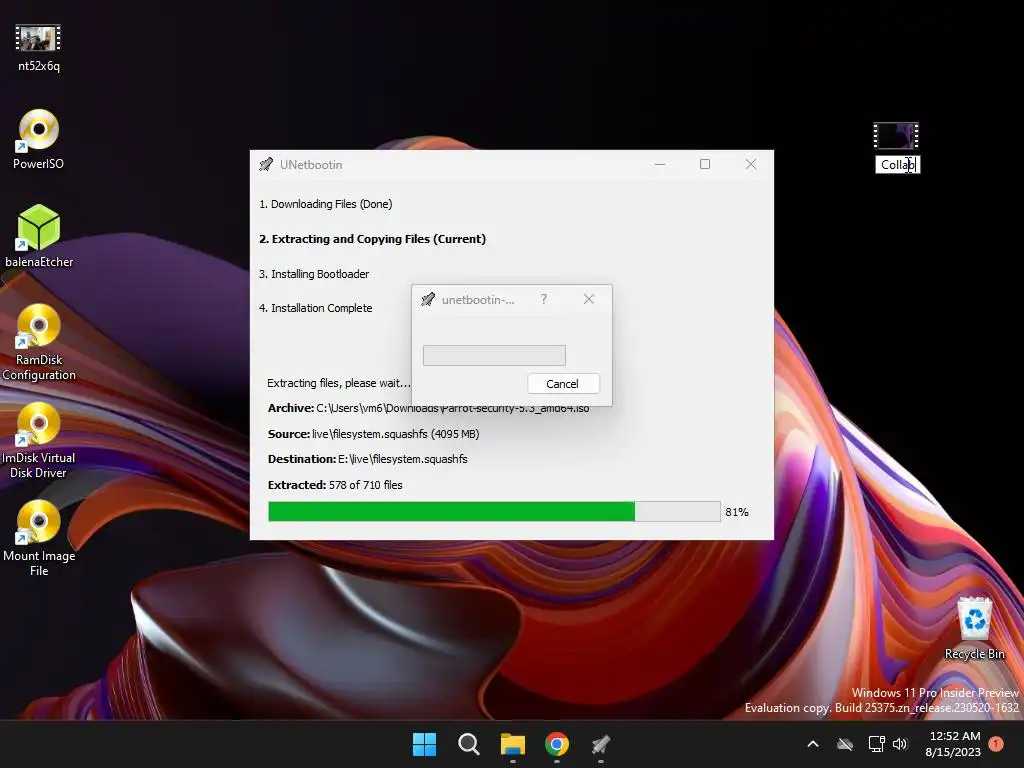Click the UNetbootin taskbar icon
Viewport: 1024px width, 768px height.
tap(601, 744)
